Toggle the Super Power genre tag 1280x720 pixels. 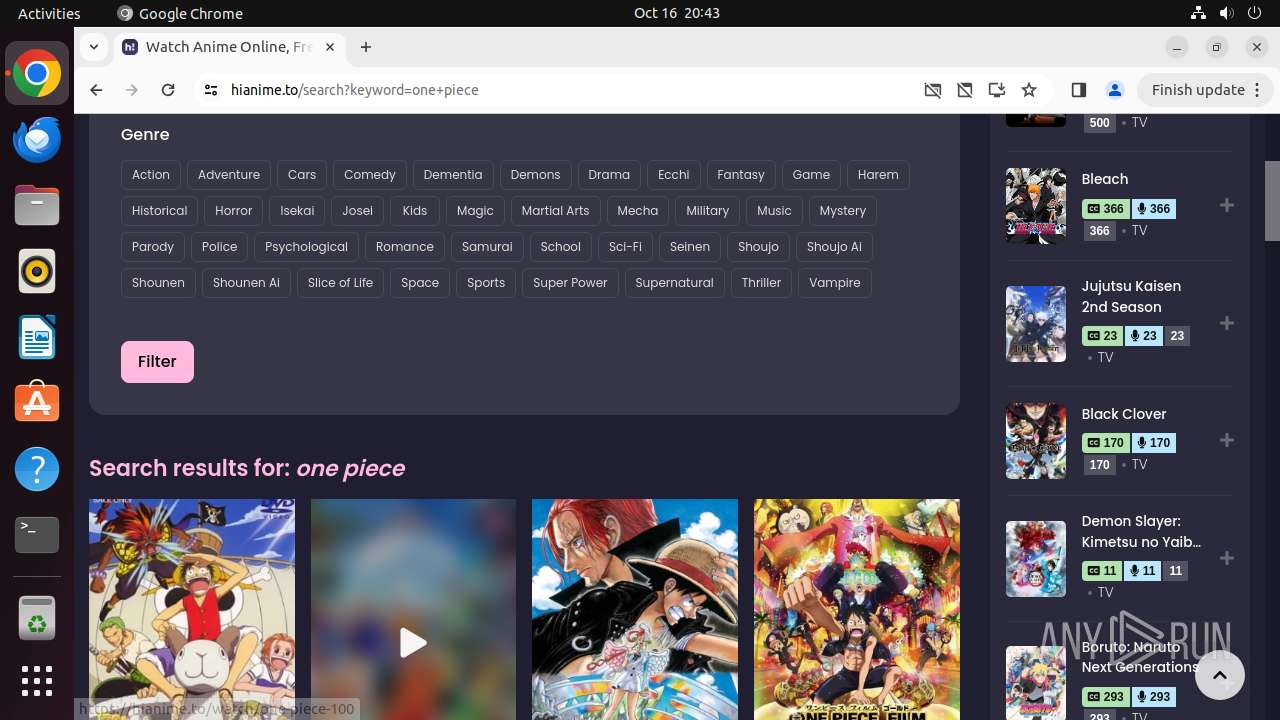570,283
